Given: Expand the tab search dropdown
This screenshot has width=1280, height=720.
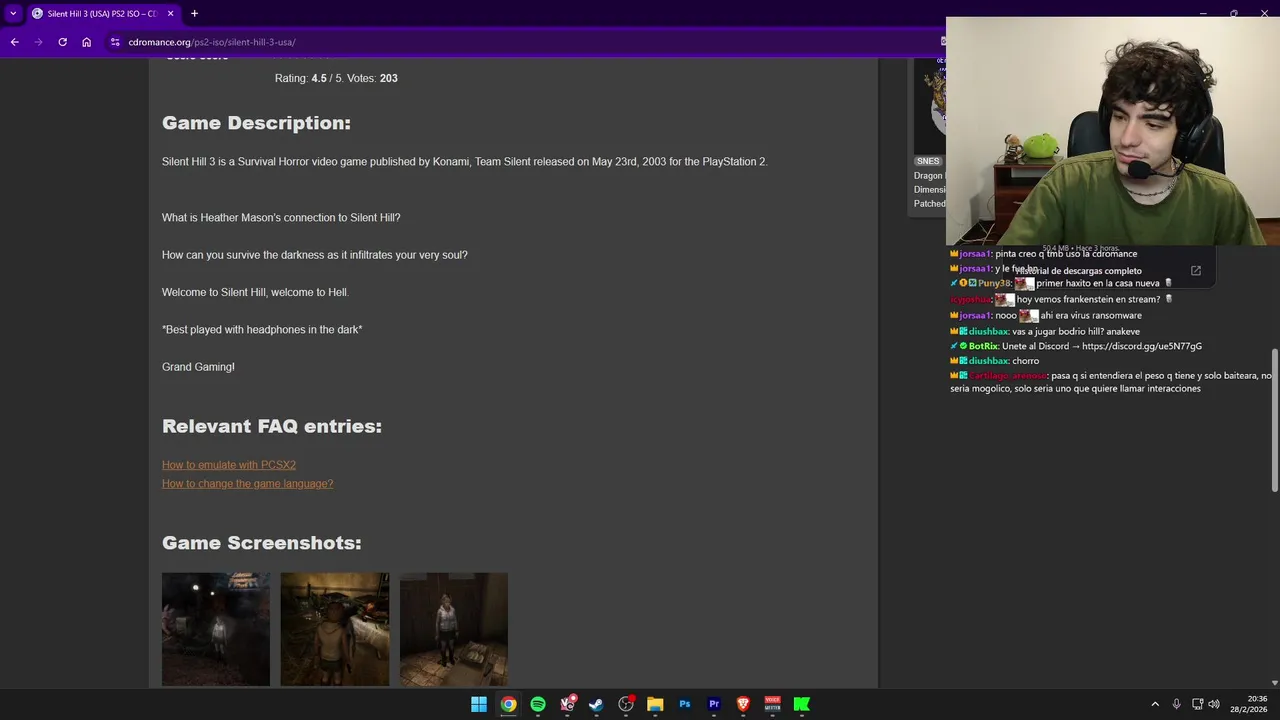Looking at the screenshot, I should [x=13, y=13].
